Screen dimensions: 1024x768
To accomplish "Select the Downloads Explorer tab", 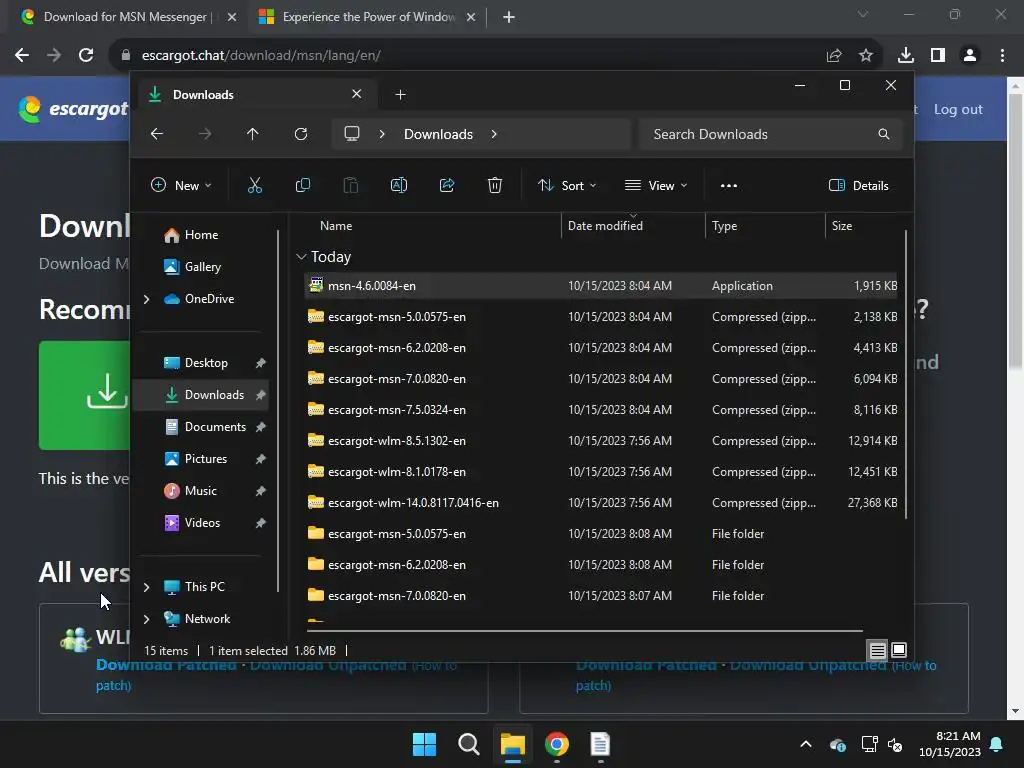I will (x=255, y=95).
